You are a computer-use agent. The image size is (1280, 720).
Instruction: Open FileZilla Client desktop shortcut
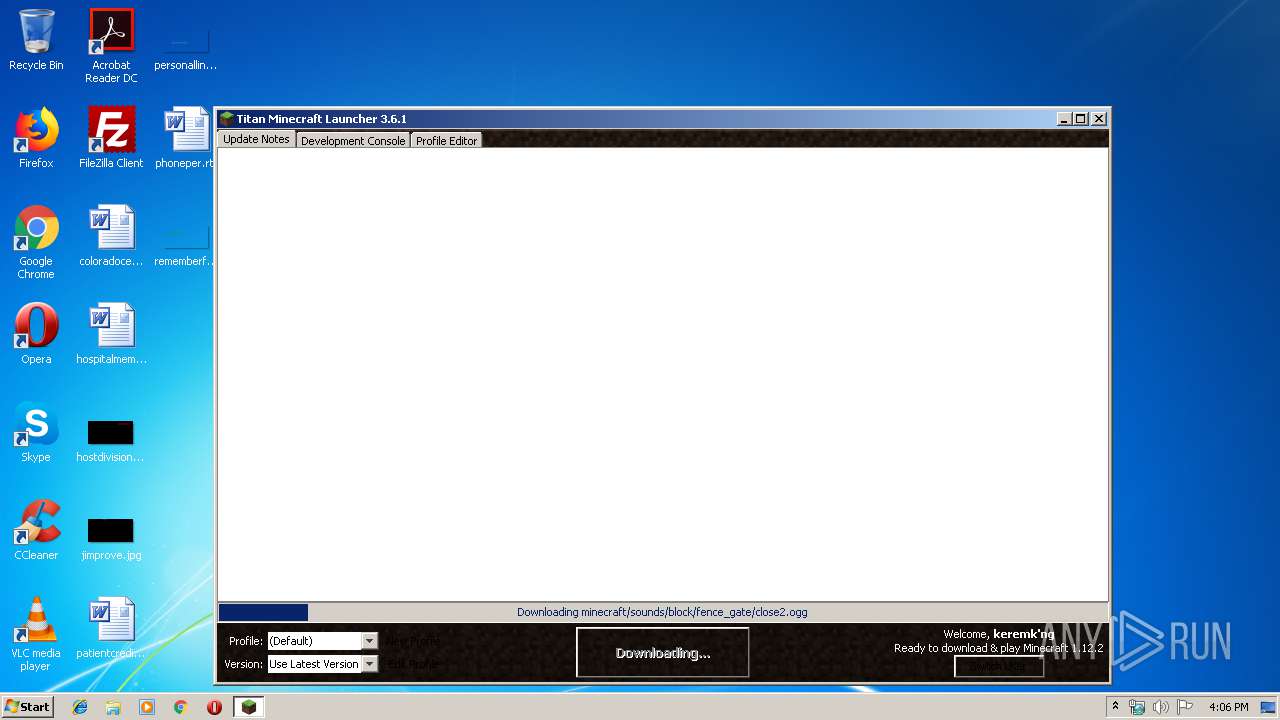111,138
